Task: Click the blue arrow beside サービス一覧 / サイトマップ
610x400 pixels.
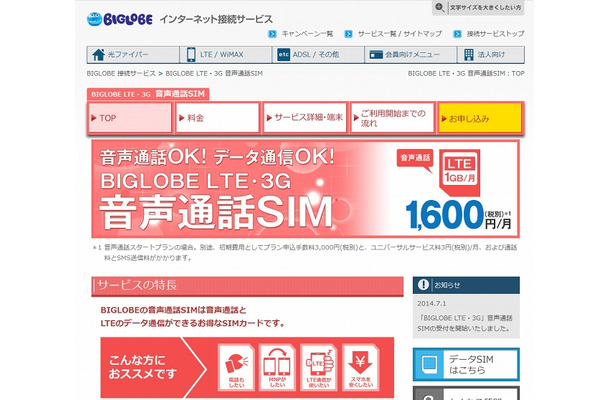Action: click(348, 34)
